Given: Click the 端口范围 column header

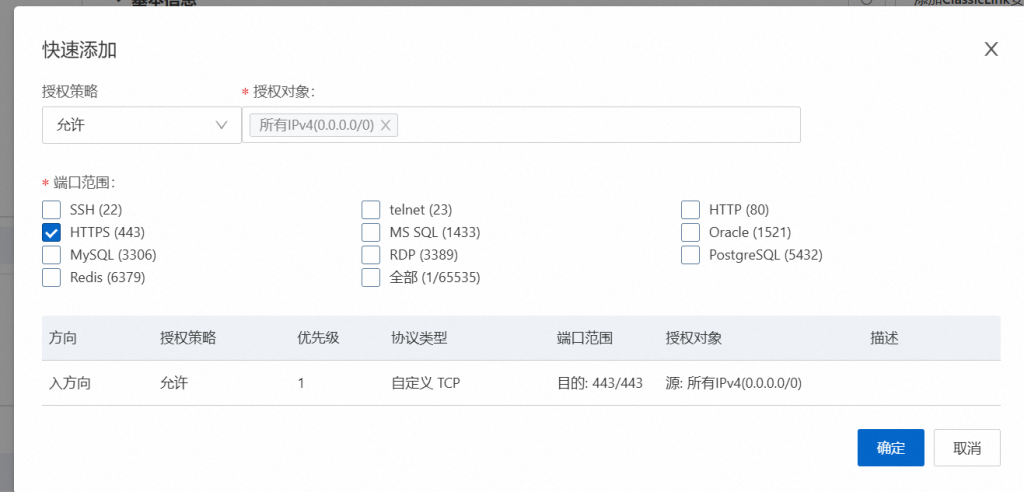Looking at the screenshot, I should coord(584,338).
